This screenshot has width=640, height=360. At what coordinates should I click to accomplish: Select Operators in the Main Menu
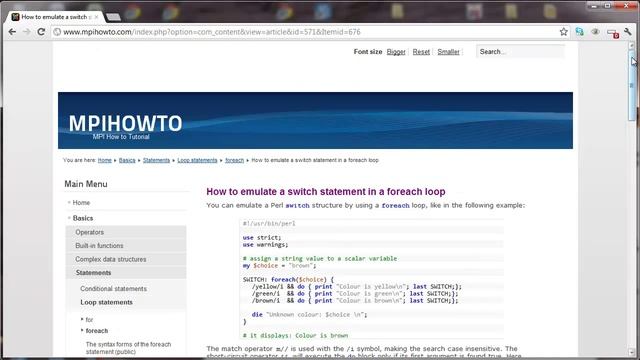pyautogui.click(x=126, y=232)
